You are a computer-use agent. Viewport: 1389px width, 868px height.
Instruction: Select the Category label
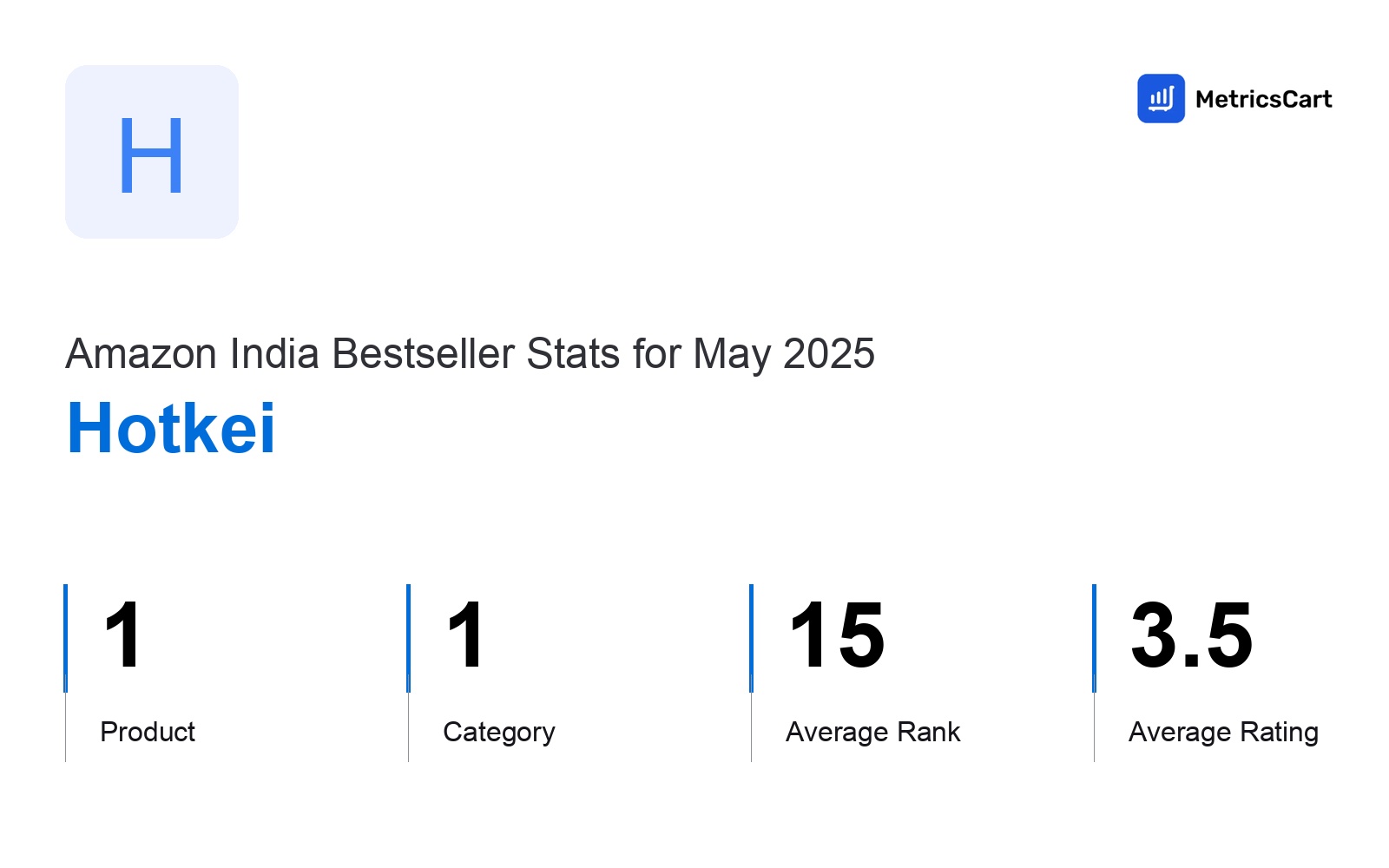[x=499, y=733]
